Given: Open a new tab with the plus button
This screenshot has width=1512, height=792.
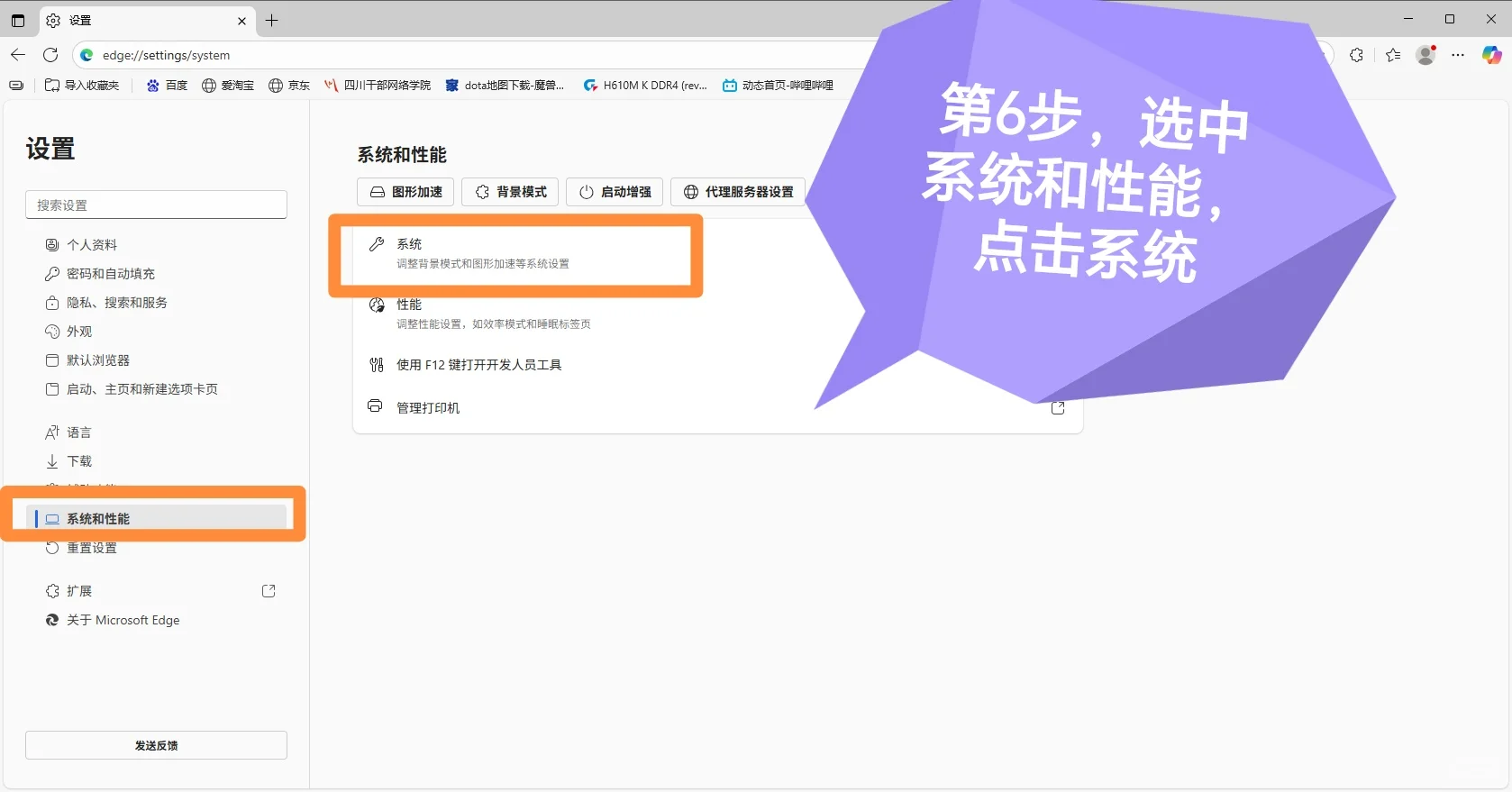Looking at the screenshot, I should (x=271, y=20).
